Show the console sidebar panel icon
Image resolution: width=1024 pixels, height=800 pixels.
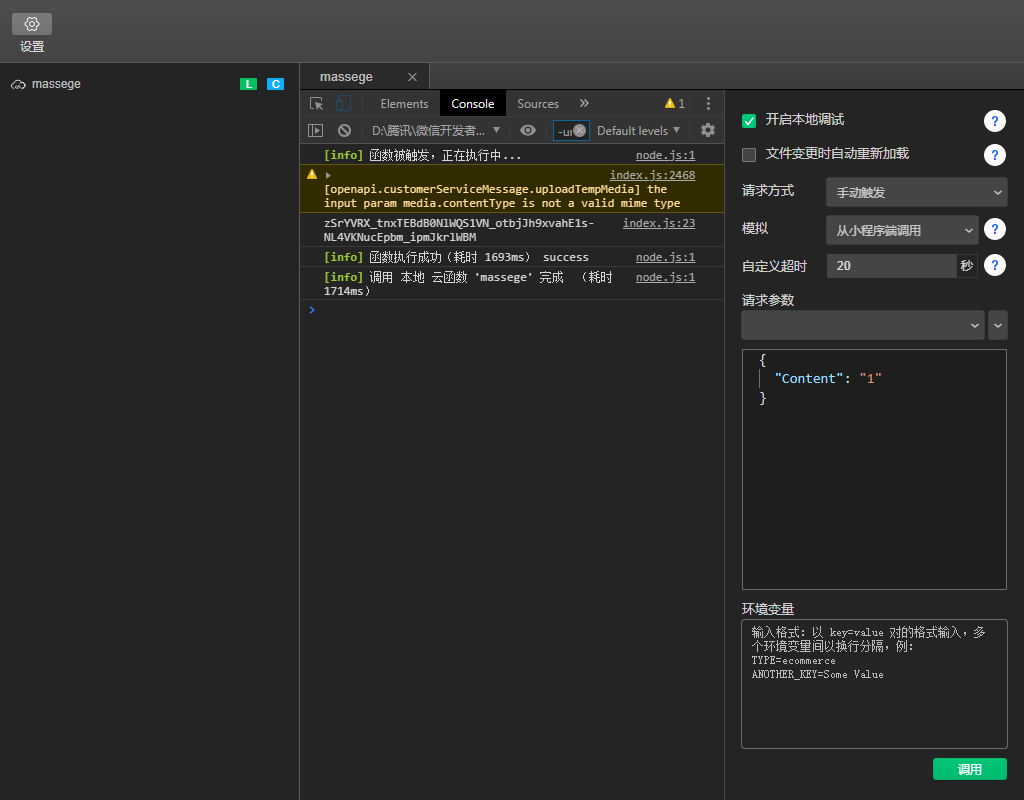click(315, 130)
